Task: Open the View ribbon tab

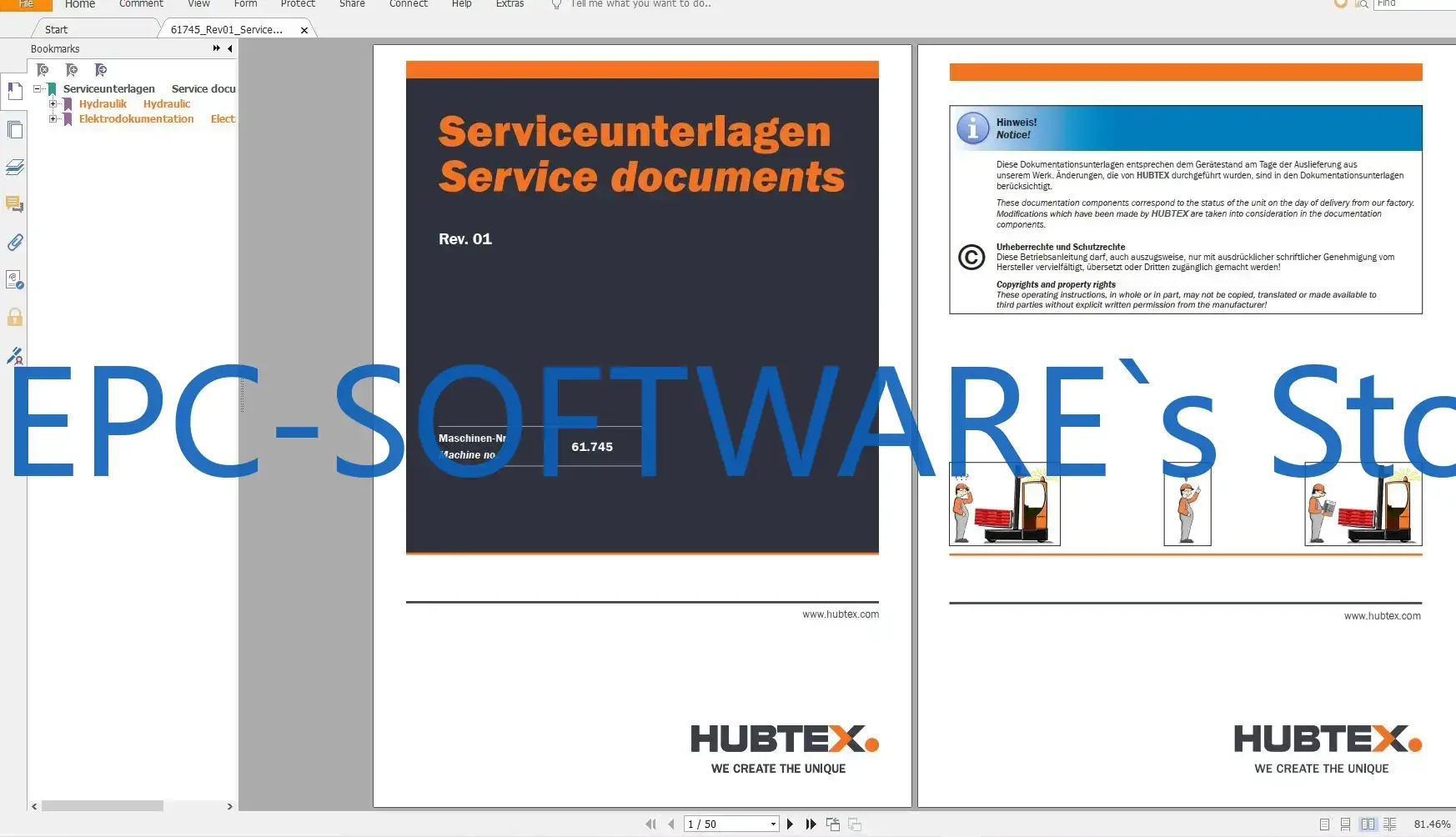Action: (198, 4)
